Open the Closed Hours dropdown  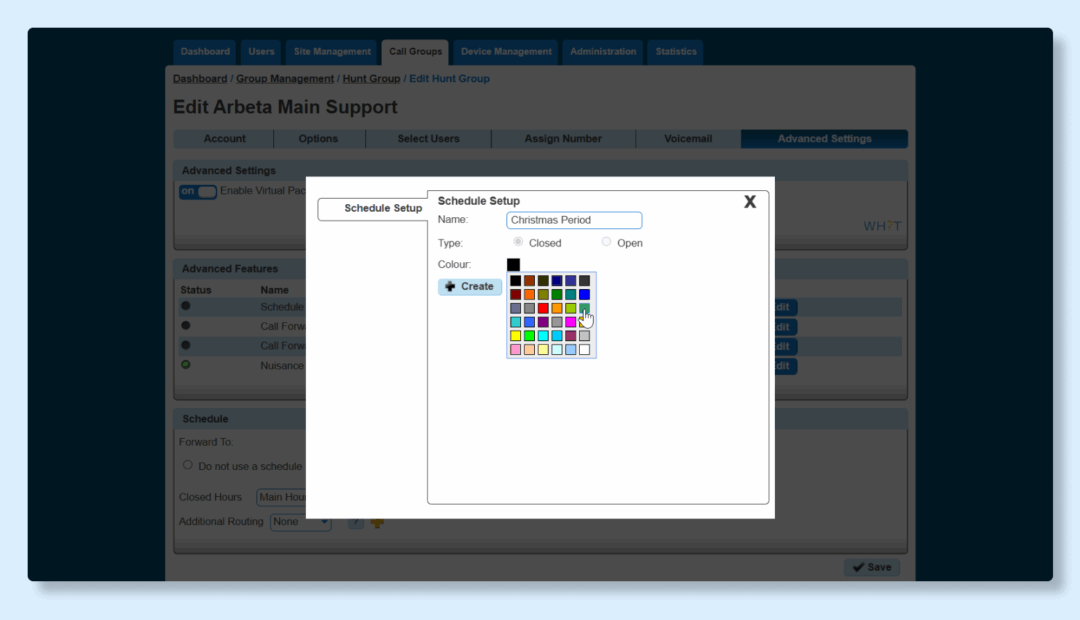click(281, 497)
